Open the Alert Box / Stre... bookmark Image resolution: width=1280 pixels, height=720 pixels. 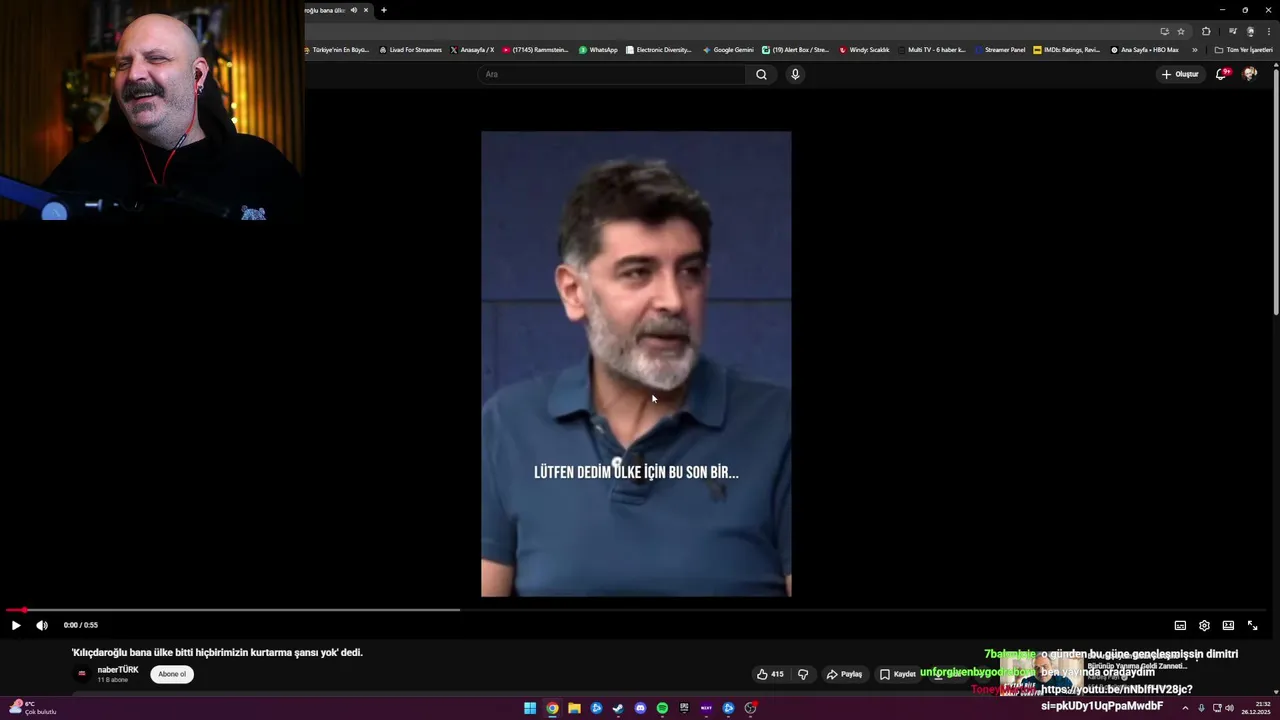coord(796,50)
